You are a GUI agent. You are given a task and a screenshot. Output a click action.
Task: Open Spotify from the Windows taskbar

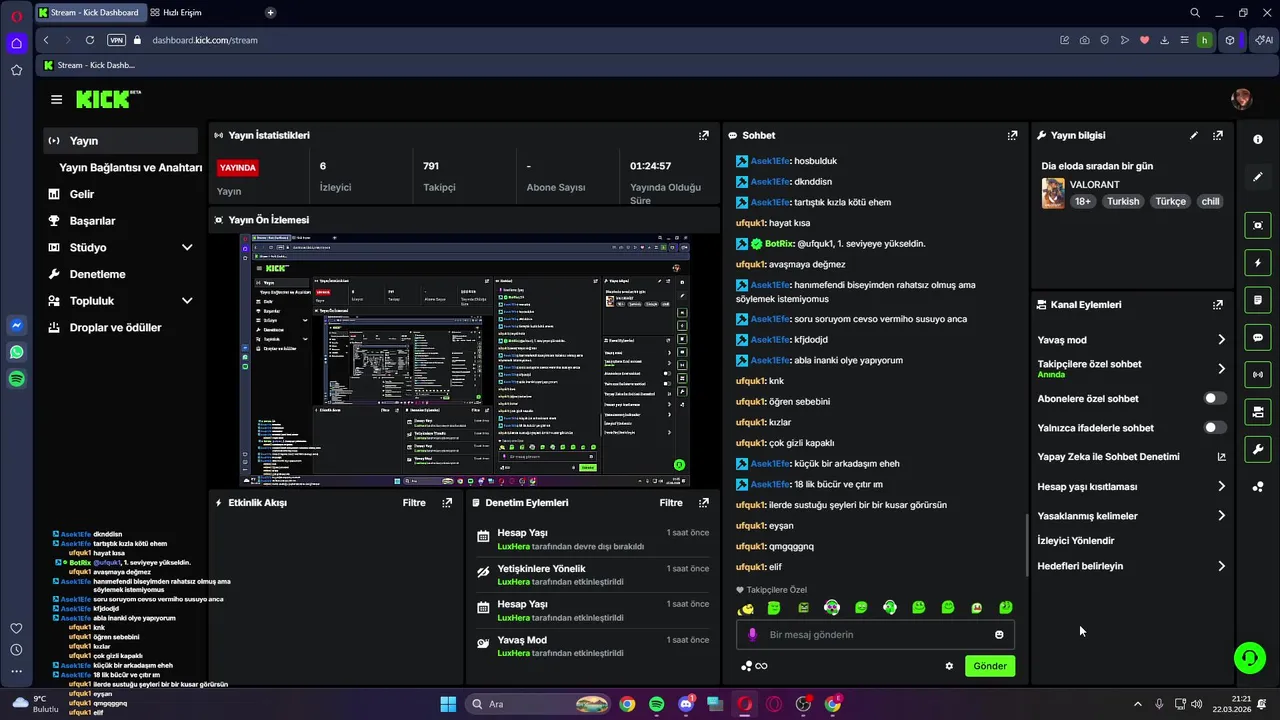coord(656,704)
